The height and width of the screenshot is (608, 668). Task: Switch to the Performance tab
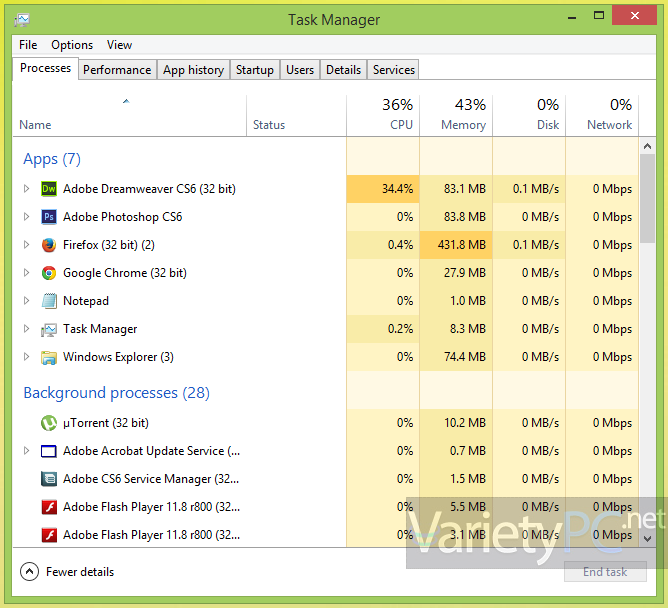[117, 69]
